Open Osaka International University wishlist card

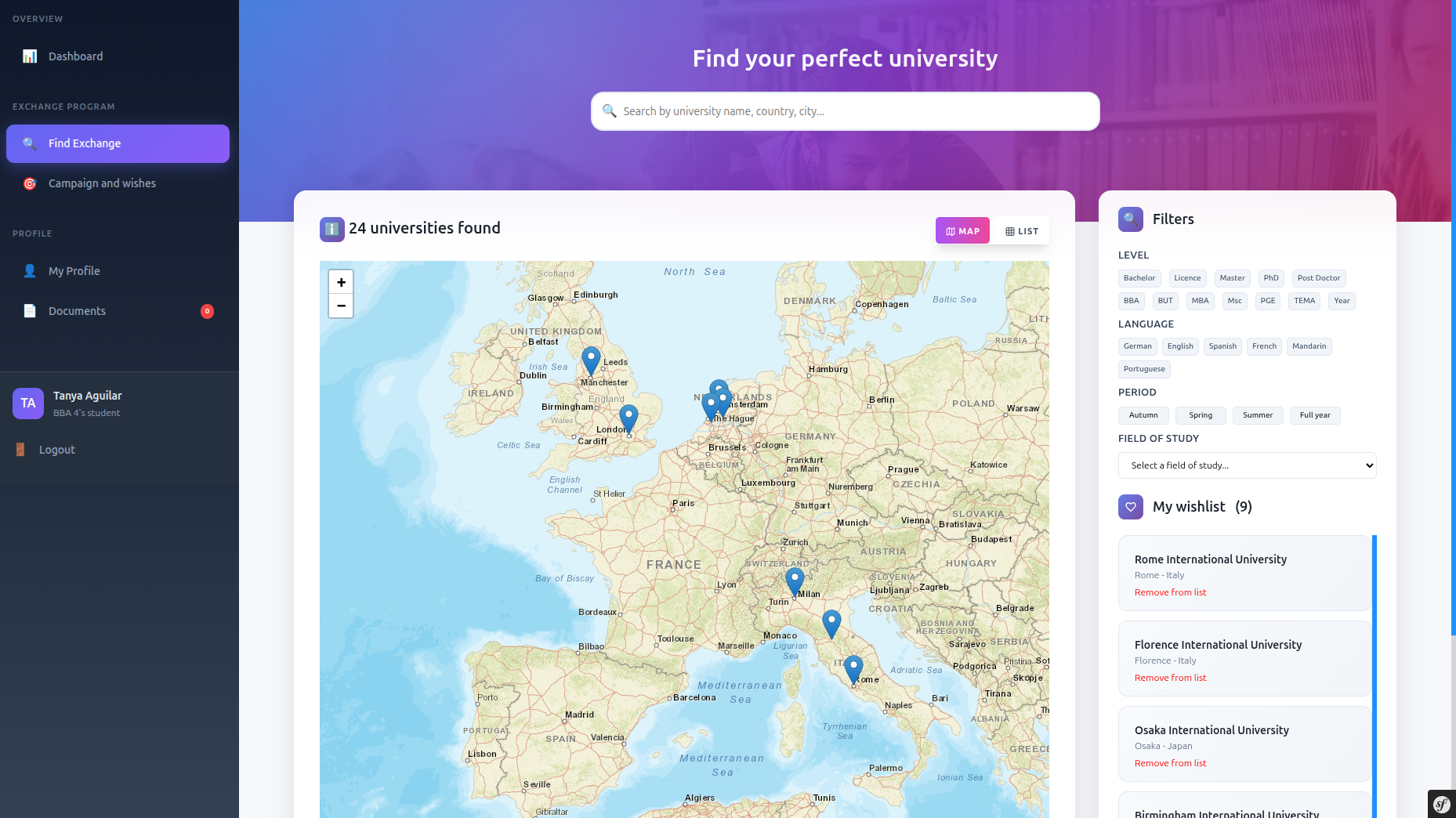click(1244, 744)
